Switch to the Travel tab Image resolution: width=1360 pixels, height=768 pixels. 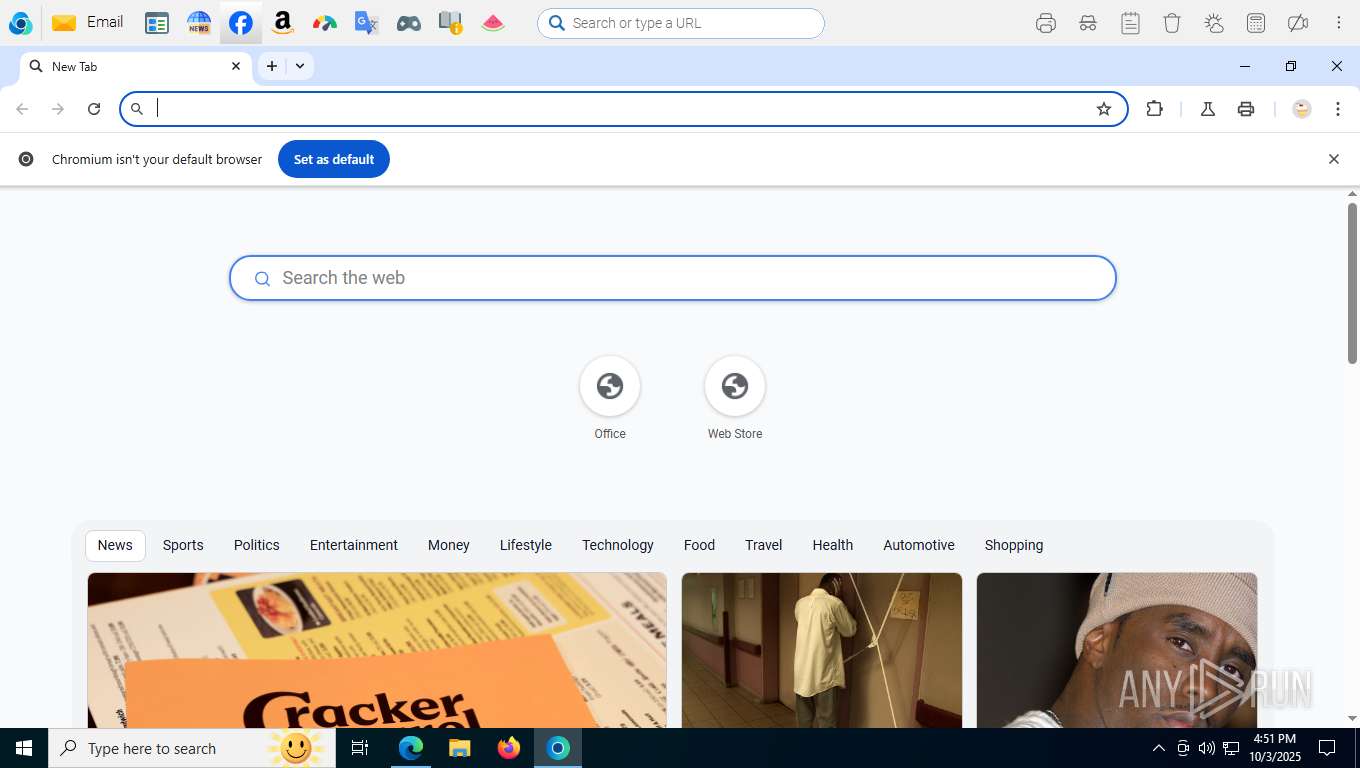pos(764,545)
